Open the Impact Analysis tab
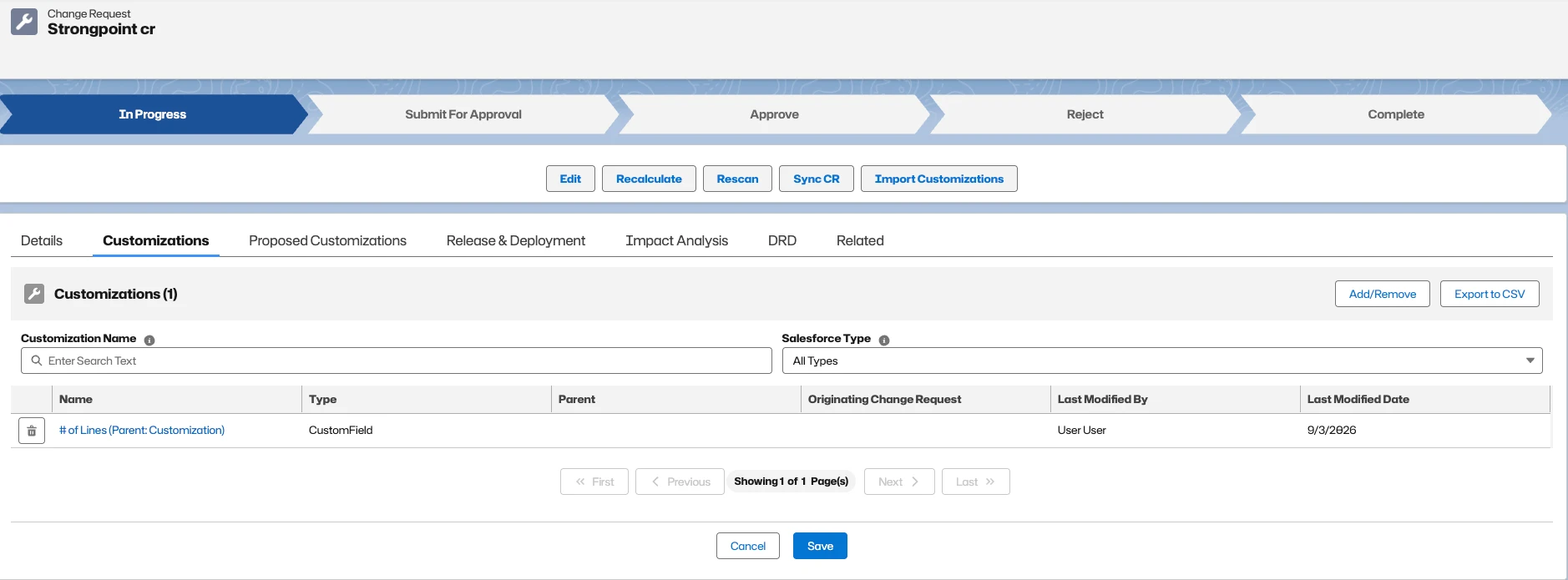1568x580 pixels. (x=676, y=240)
